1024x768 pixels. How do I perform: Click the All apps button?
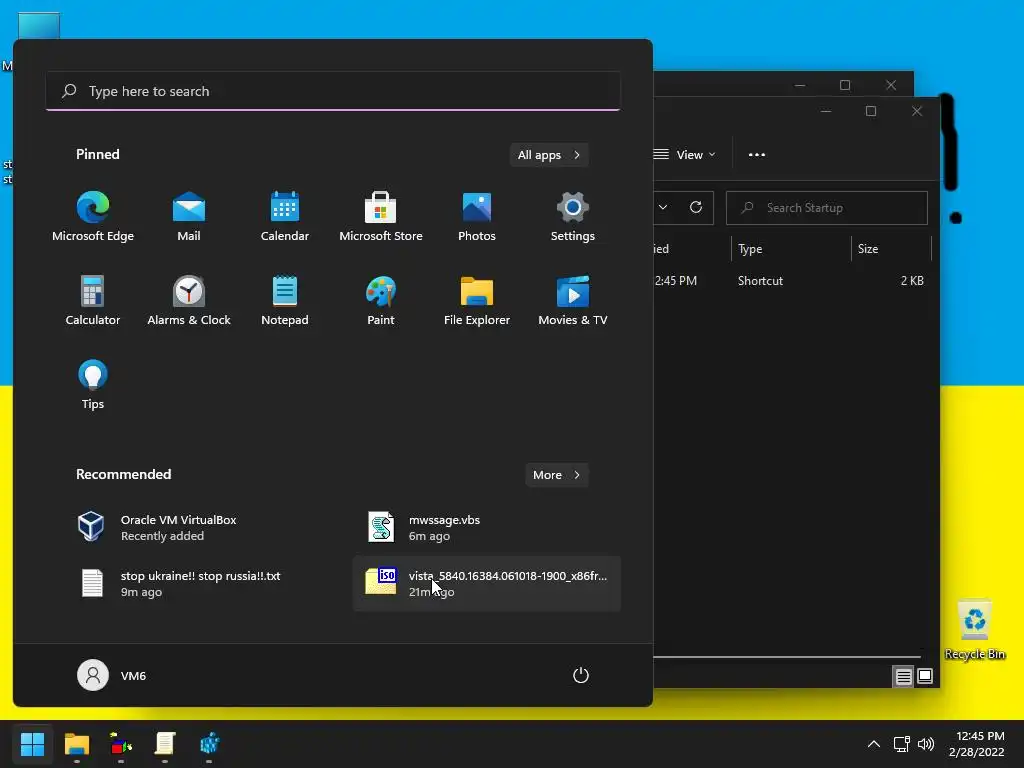point(549,155)
